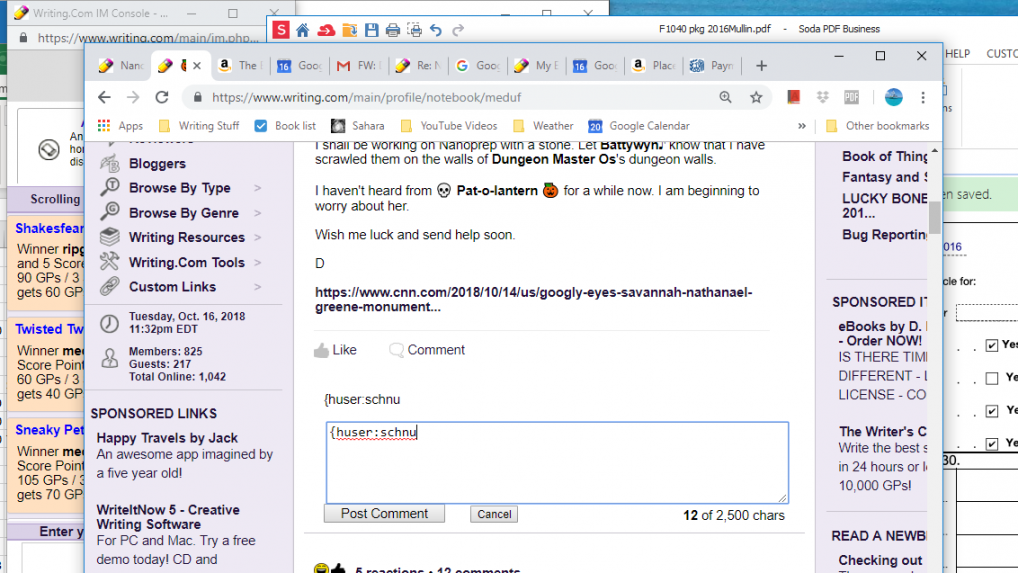Open Happy Travels by Jack link
The image size is (1018, 573).
coord(167,438)
